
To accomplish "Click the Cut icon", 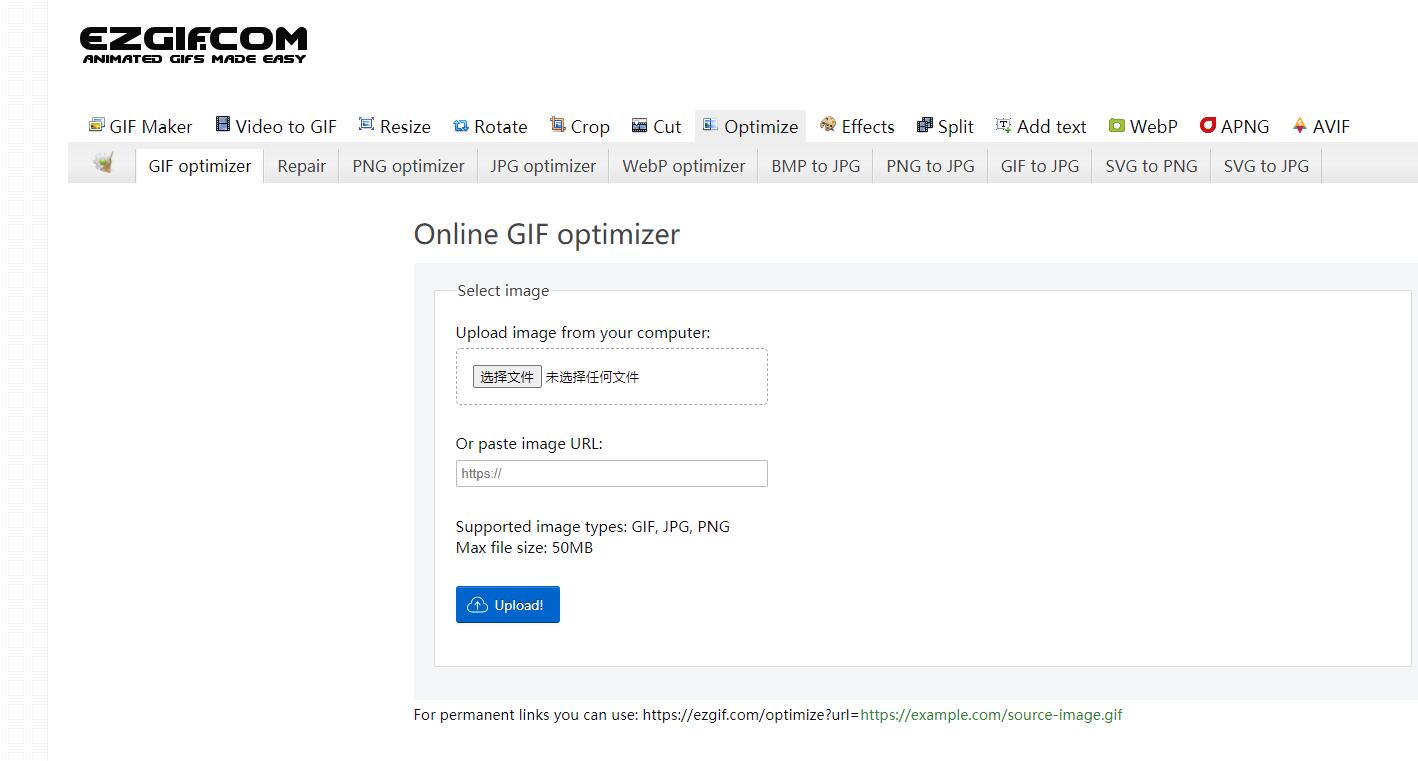I will pyautogui.click(x=639, y=126).
